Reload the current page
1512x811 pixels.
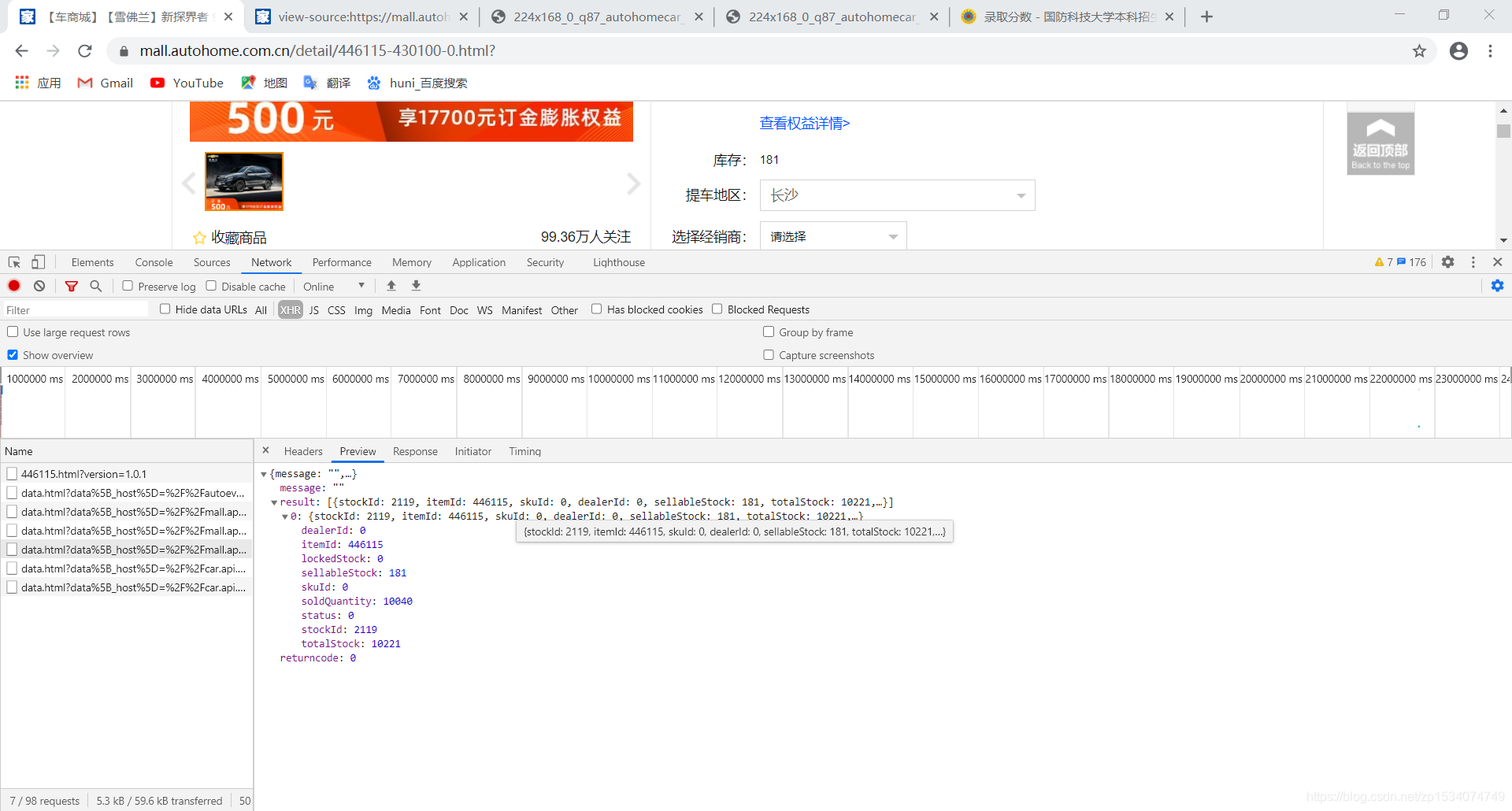pyautogui.click(x=85, y=50)
